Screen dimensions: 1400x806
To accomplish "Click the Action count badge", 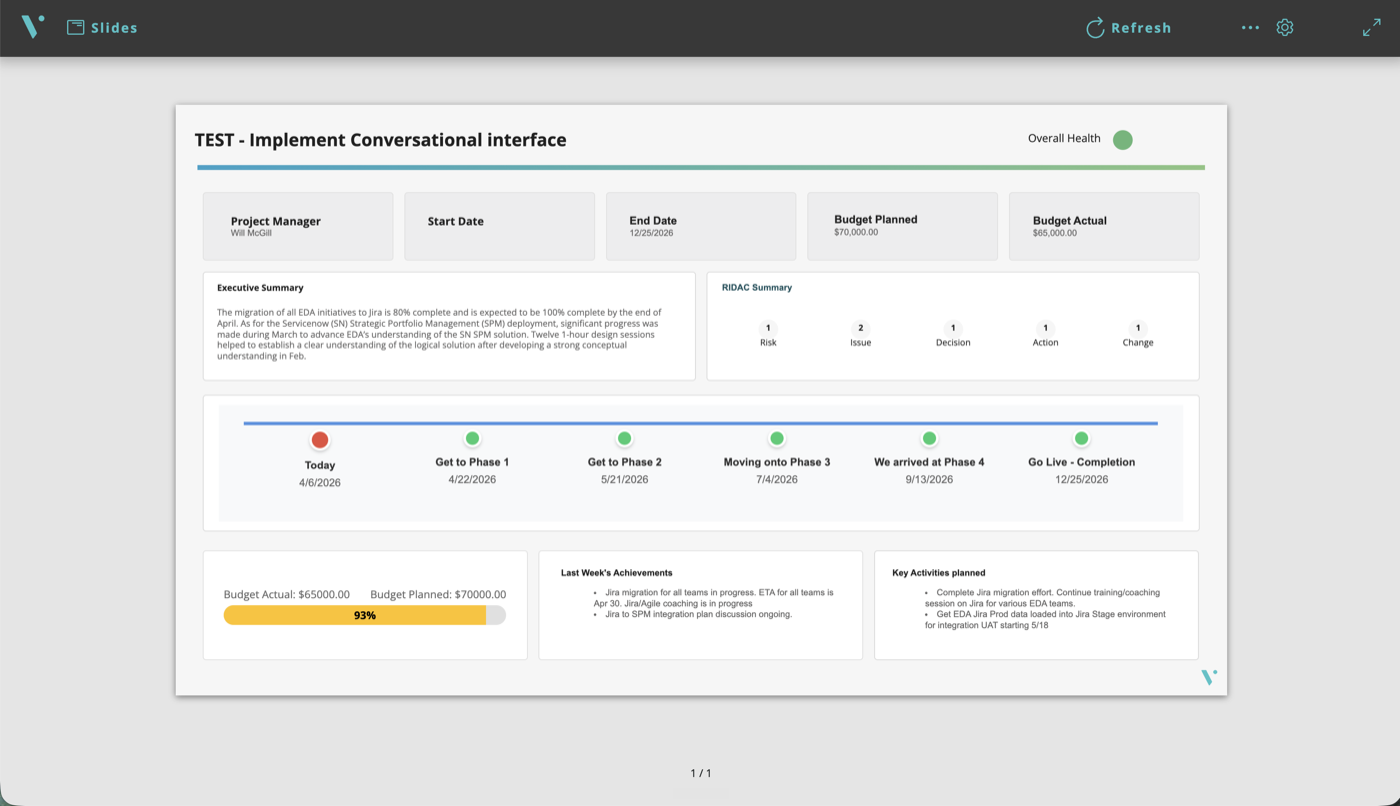I will point(1046,328).
